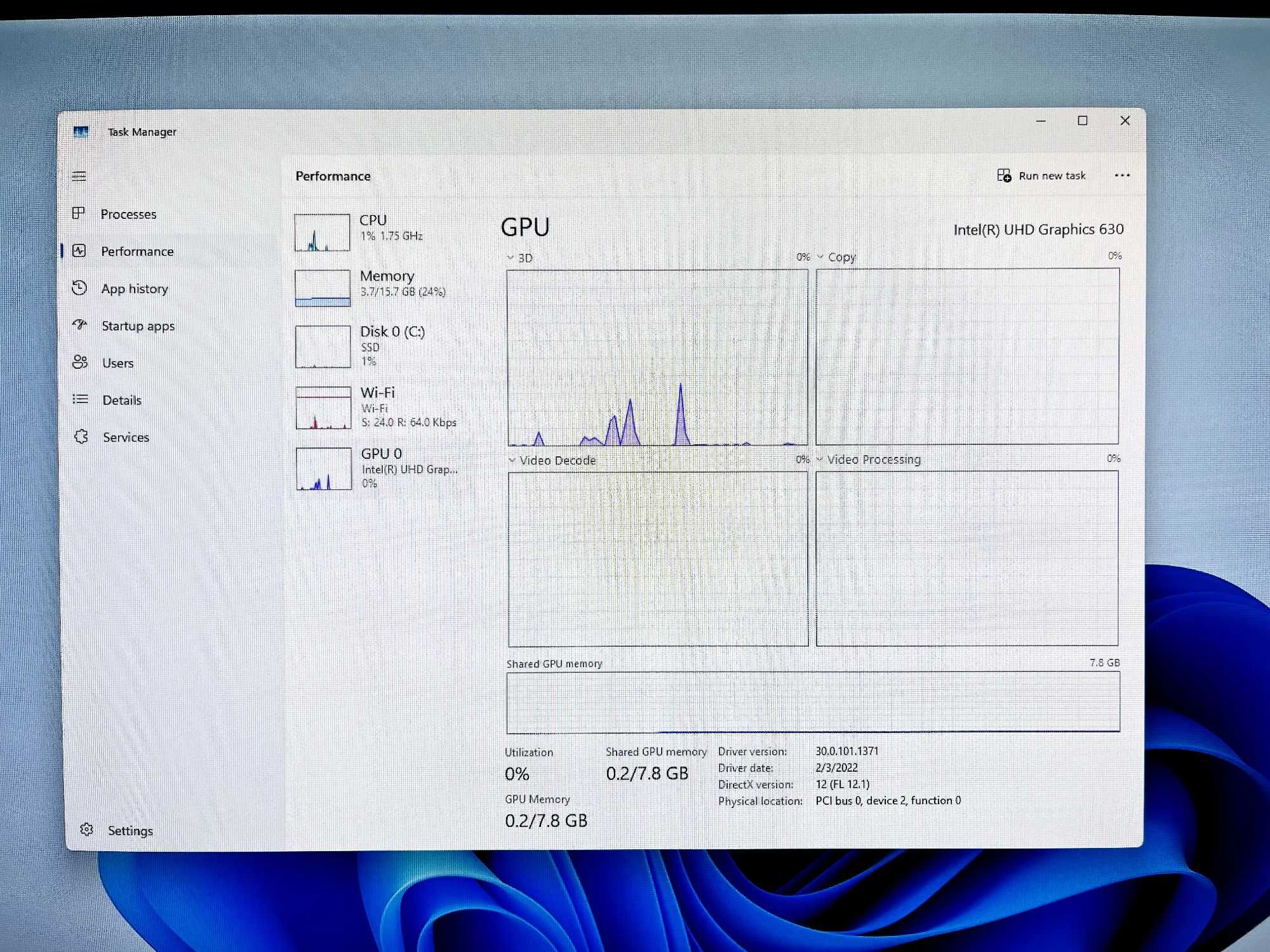1270x952 pixels.
Task: Click the Run new task icon
Action: pyautogui.click(x=1004, y=175)
